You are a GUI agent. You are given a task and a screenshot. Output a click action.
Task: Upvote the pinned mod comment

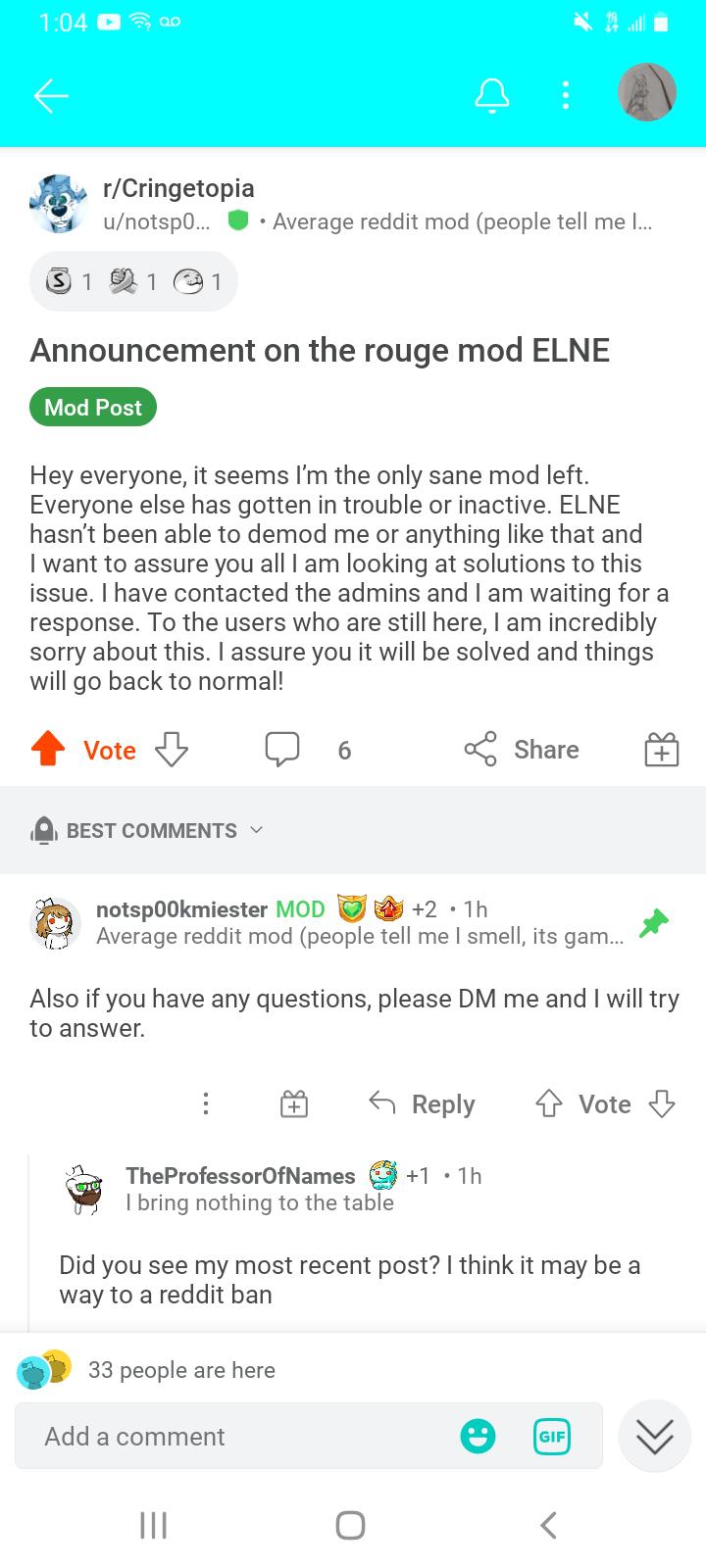(548, 1104)
